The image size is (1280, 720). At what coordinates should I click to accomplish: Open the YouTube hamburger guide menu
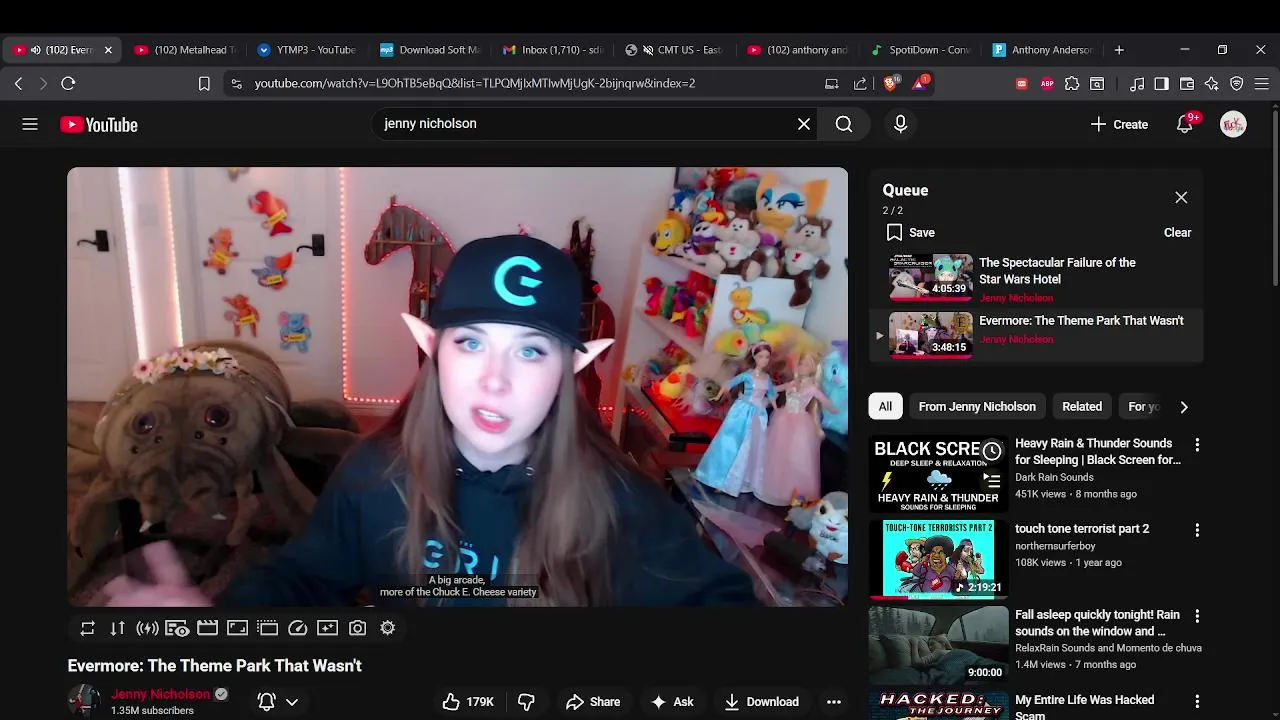tap(30, 124)
